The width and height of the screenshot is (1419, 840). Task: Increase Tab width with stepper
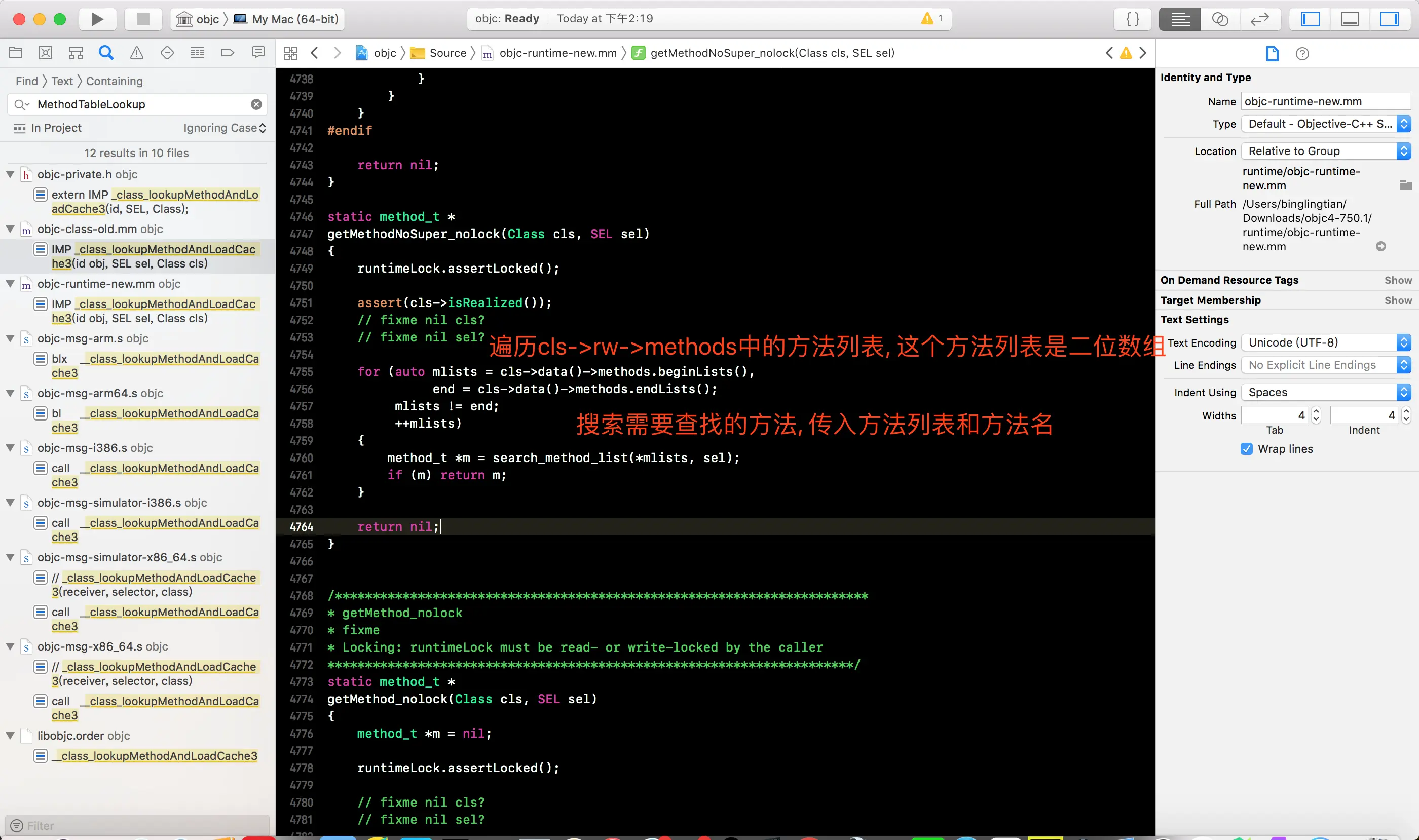[x=1317, y=411]
